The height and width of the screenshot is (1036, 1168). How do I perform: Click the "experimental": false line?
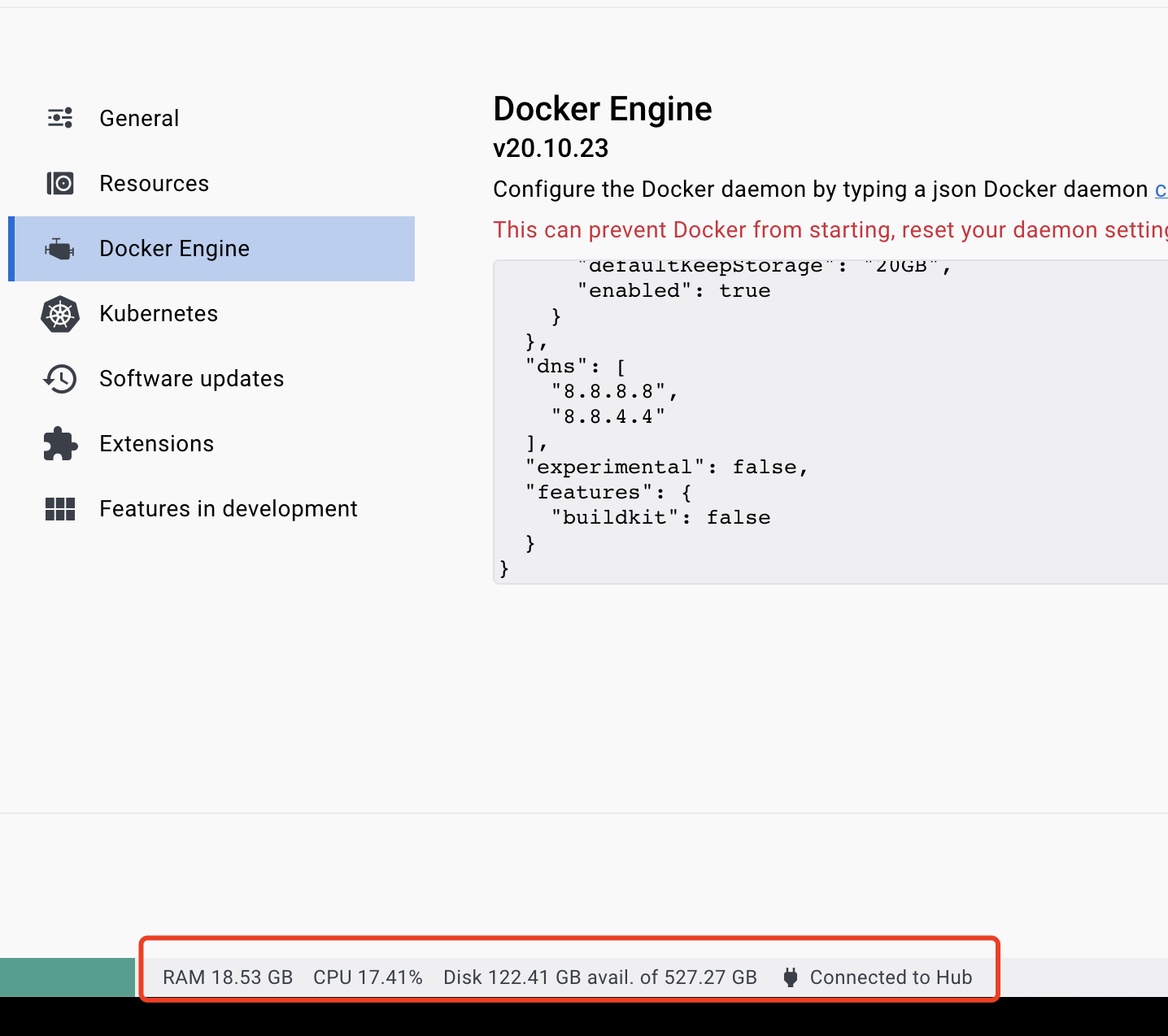667,467
